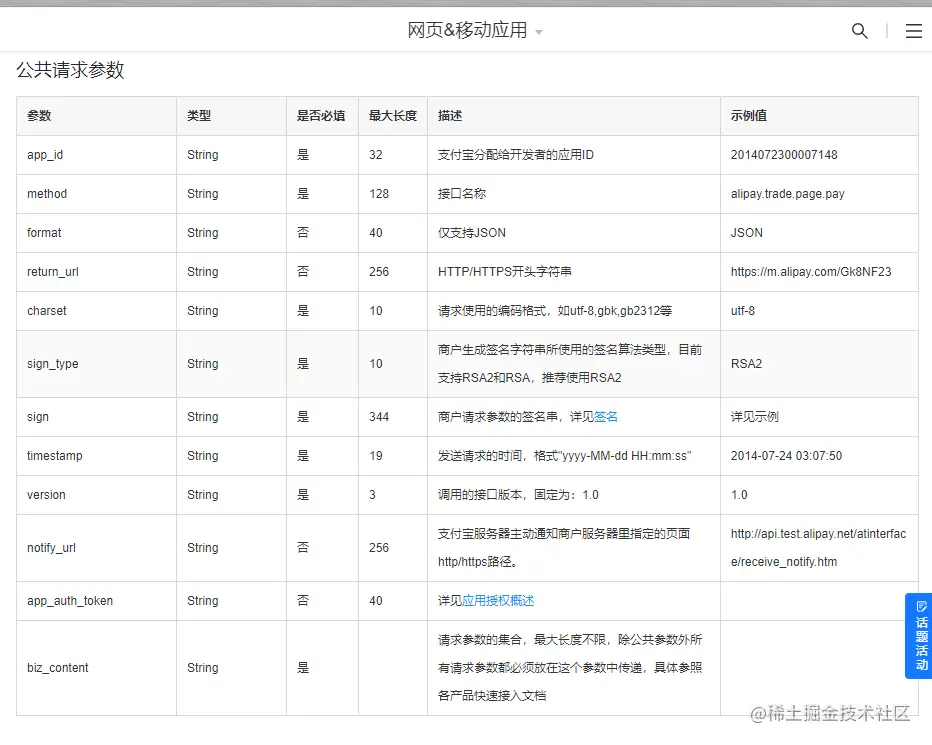Click example value alipay.trade.page.pay
Image resolution: width=932 pixels, height=745 pixels.
click(788, 194)
